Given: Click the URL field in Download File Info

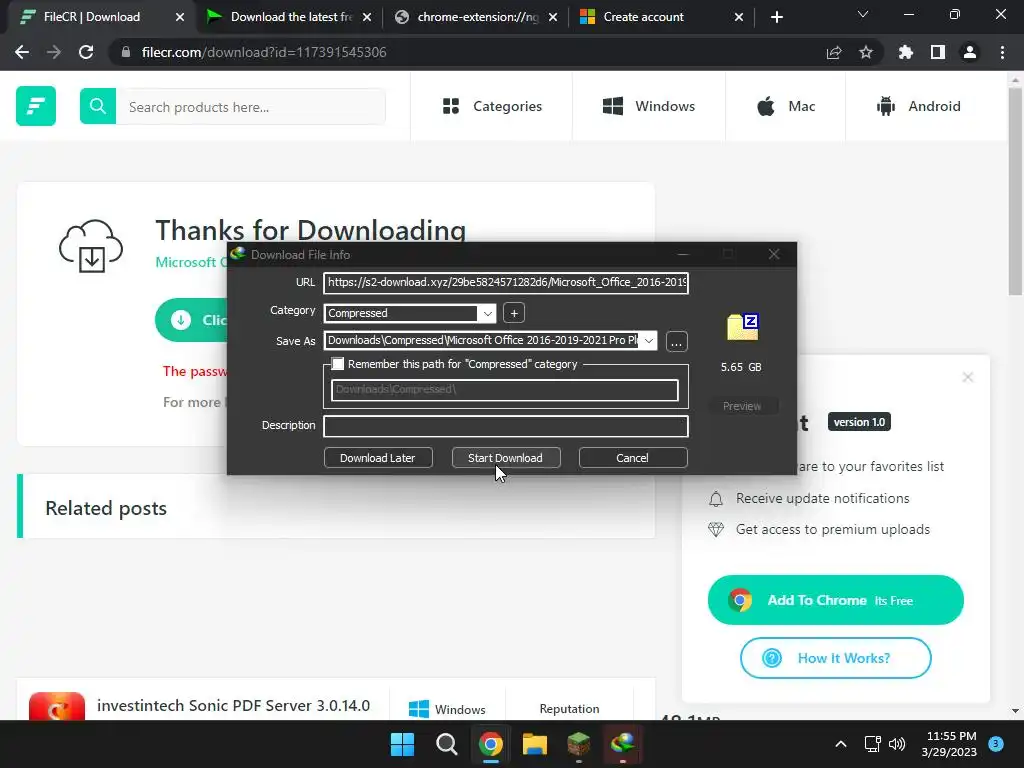Looking at the screenshot, I should [x=506, y=283].
